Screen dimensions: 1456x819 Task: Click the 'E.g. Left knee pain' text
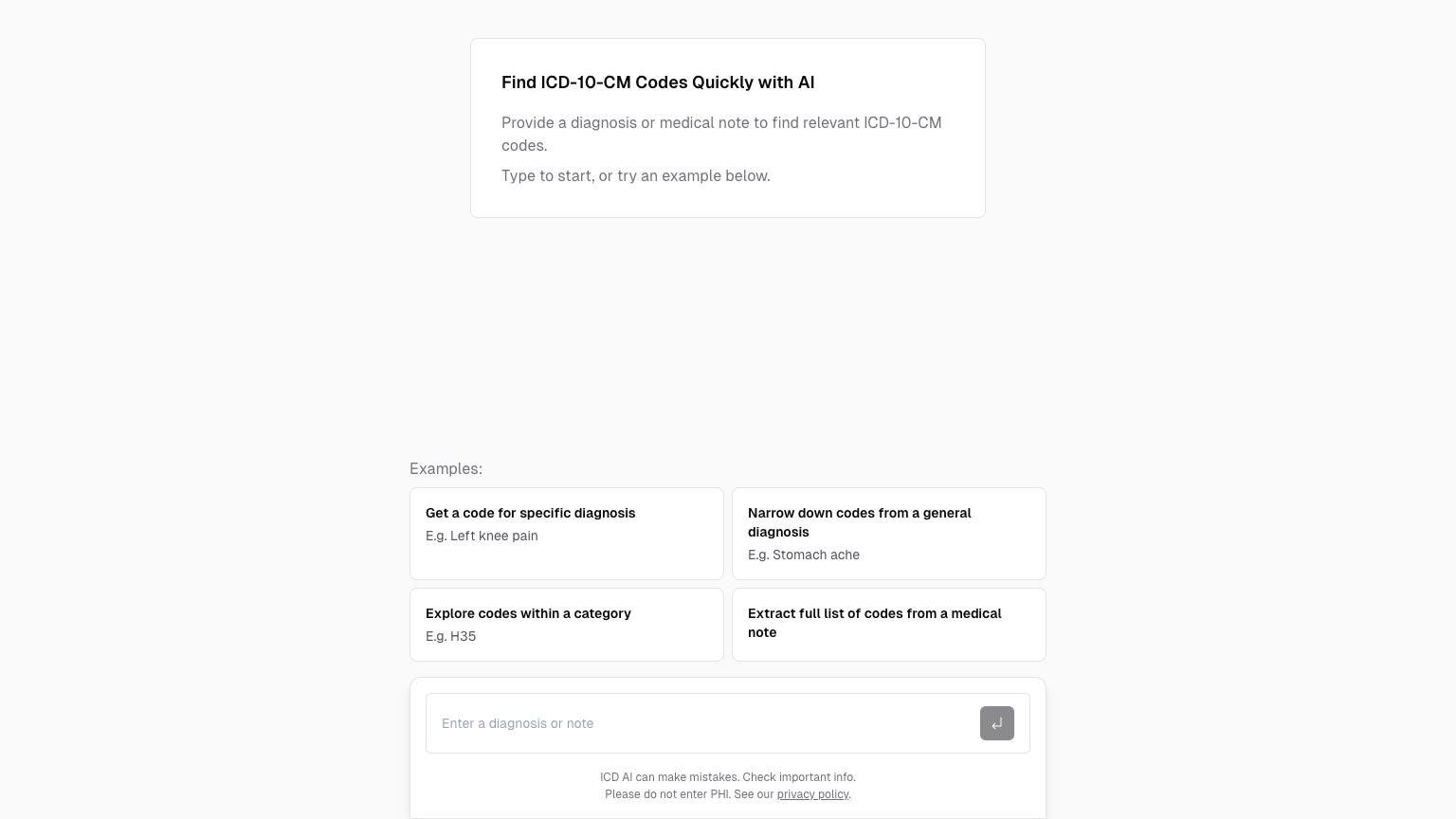point(482,536)
